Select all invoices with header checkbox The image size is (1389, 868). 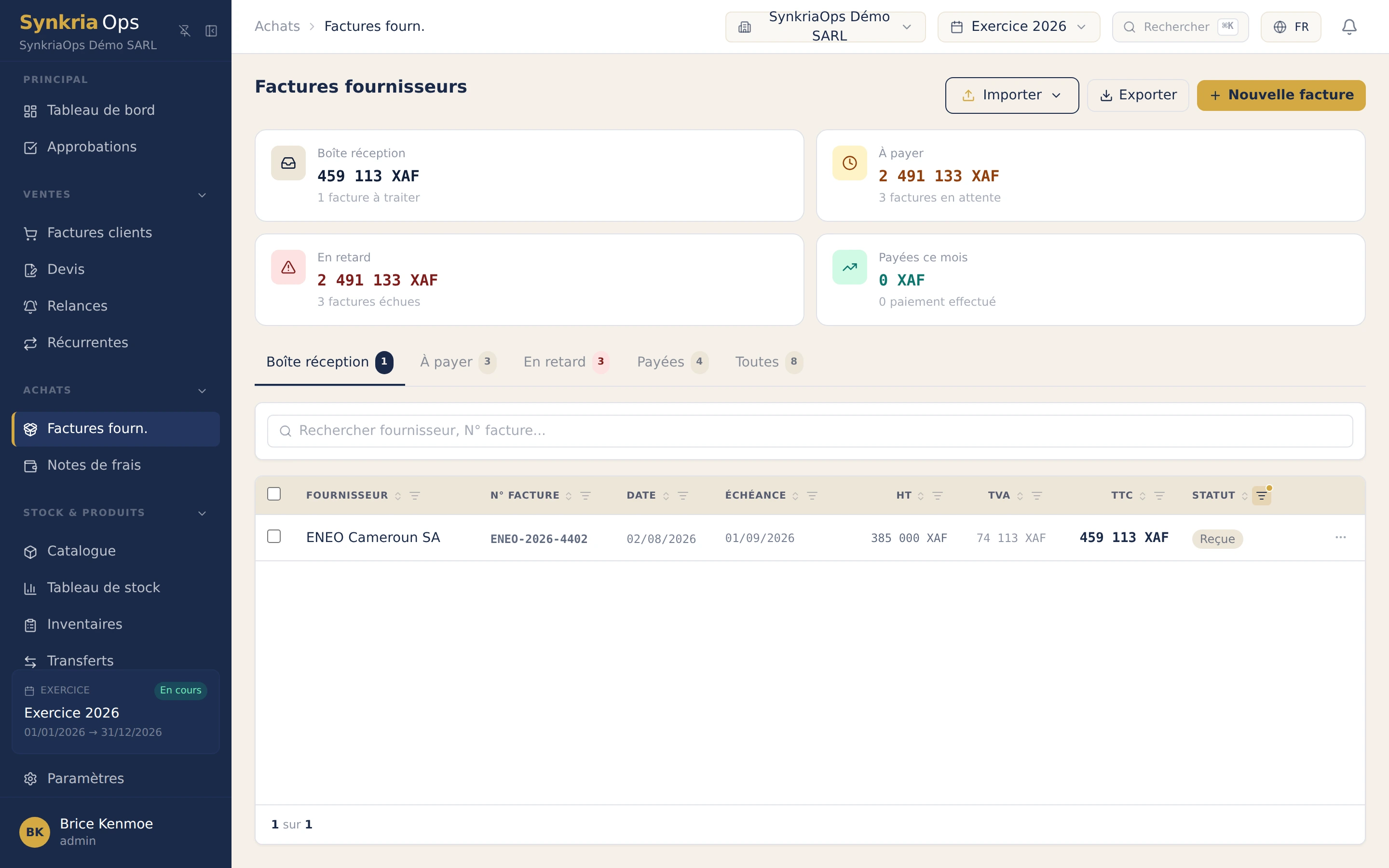[274, 494]
